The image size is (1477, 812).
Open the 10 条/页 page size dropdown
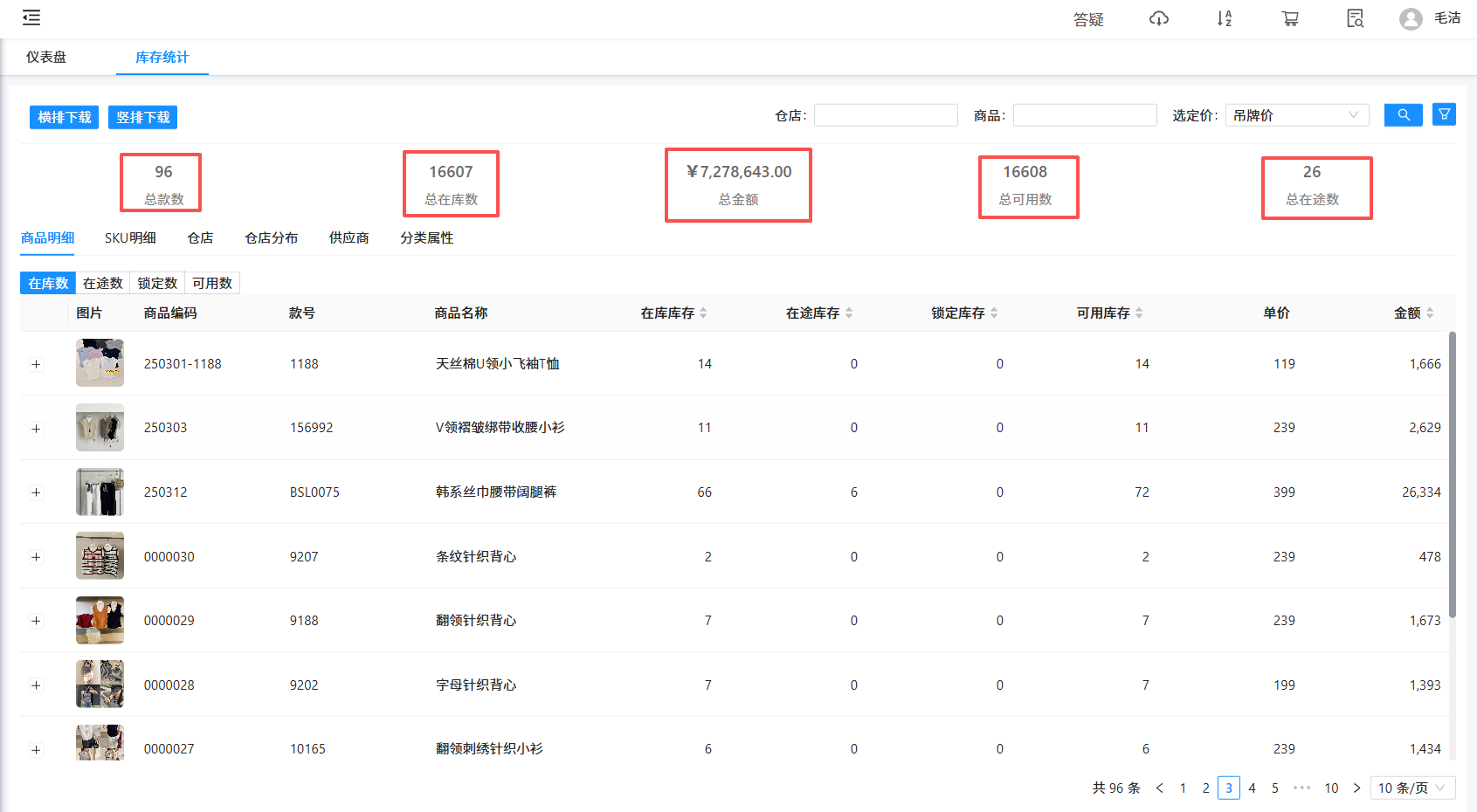tap(1411, 788)
